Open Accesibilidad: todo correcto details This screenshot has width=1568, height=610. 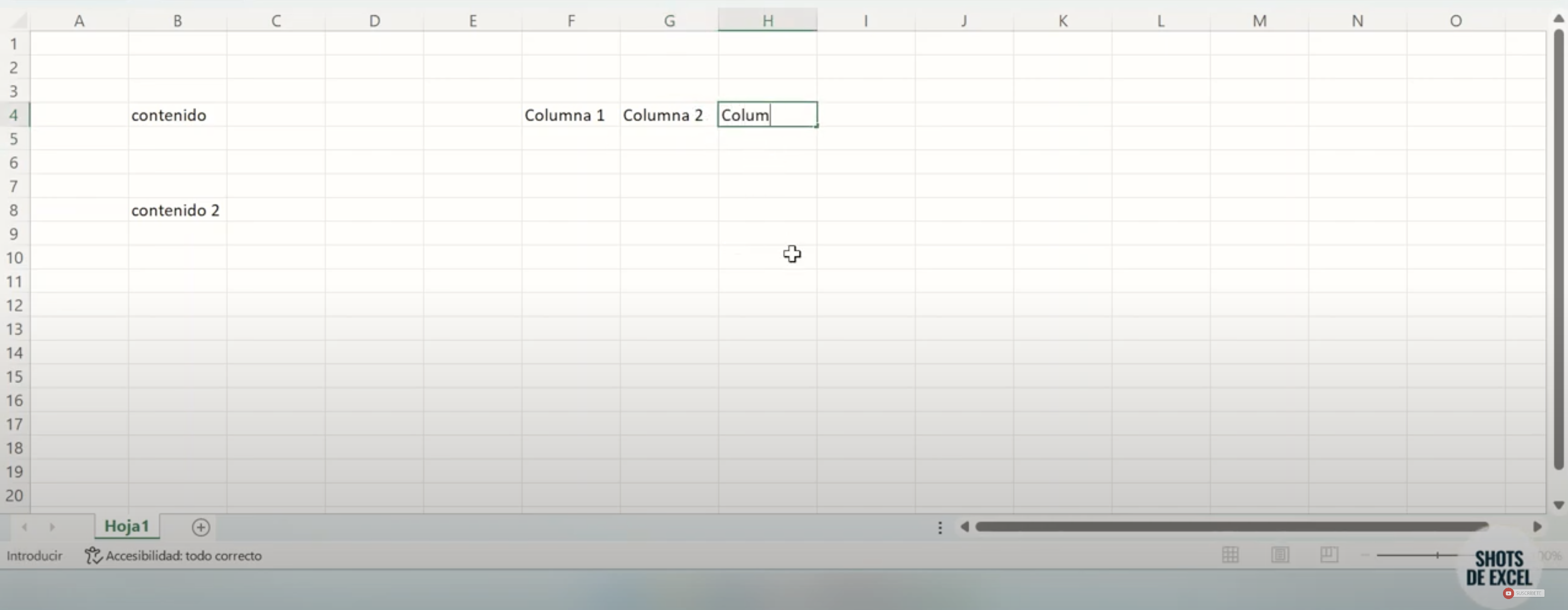182,555
